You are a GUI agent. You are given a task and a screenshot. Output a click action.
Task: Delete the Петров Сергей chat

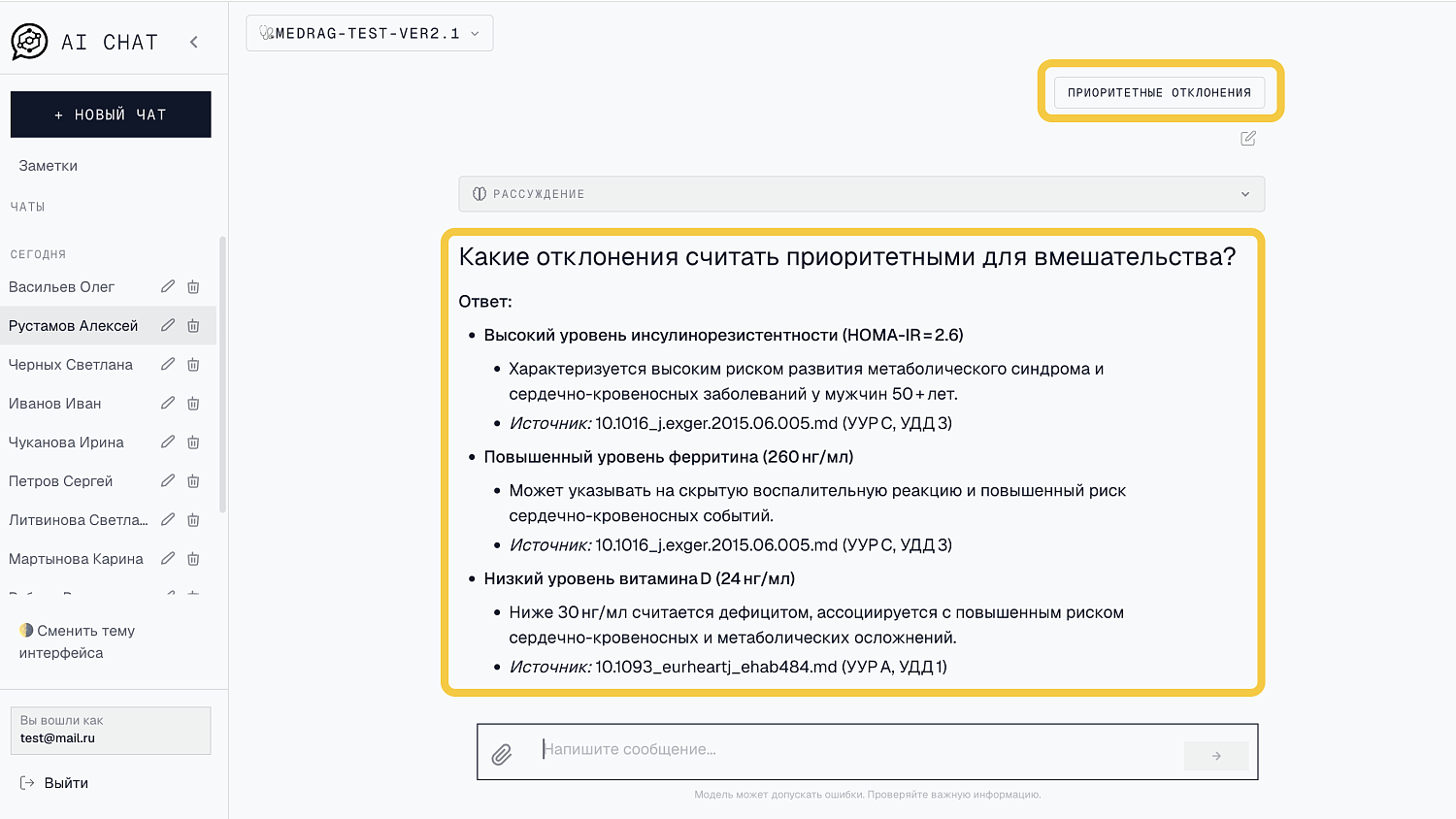(193, 481)
